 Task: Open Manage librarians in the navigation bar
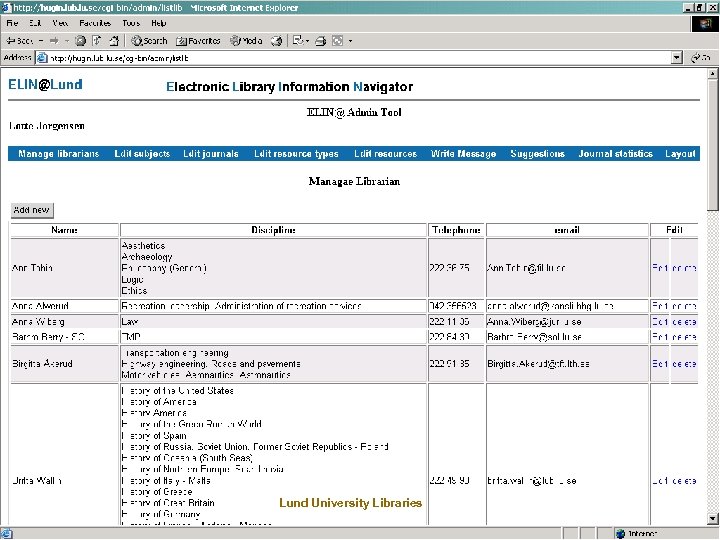59,154
